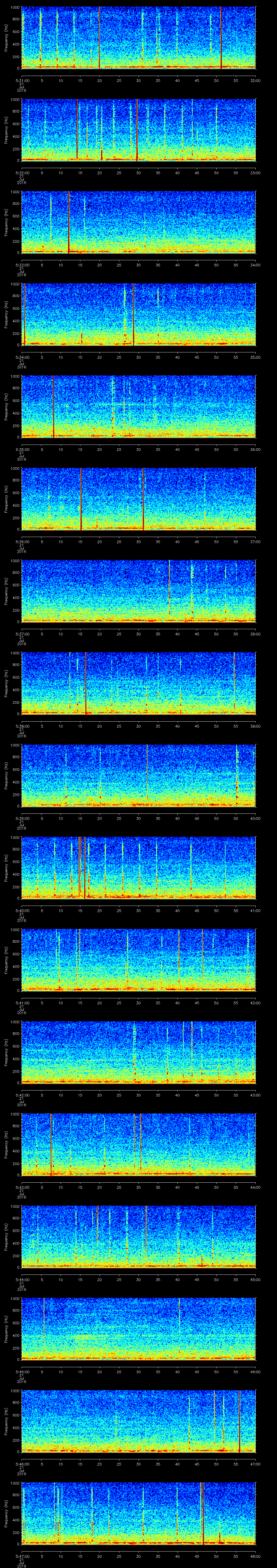Click the '48:00' end time label
277x1568 pixels.
click(255, 1556)
